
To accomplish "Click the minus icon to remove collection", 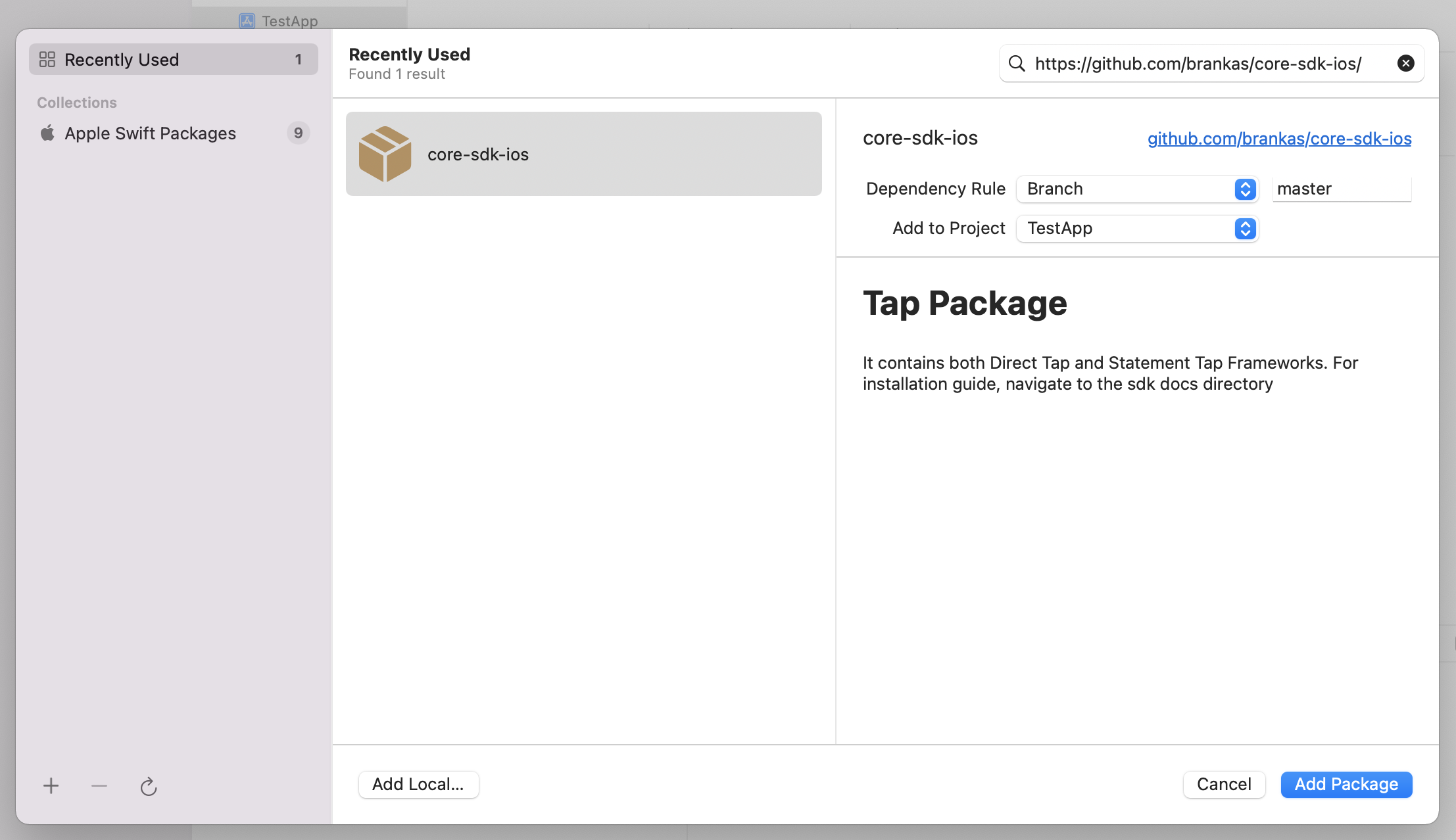I will pos(99,785).
